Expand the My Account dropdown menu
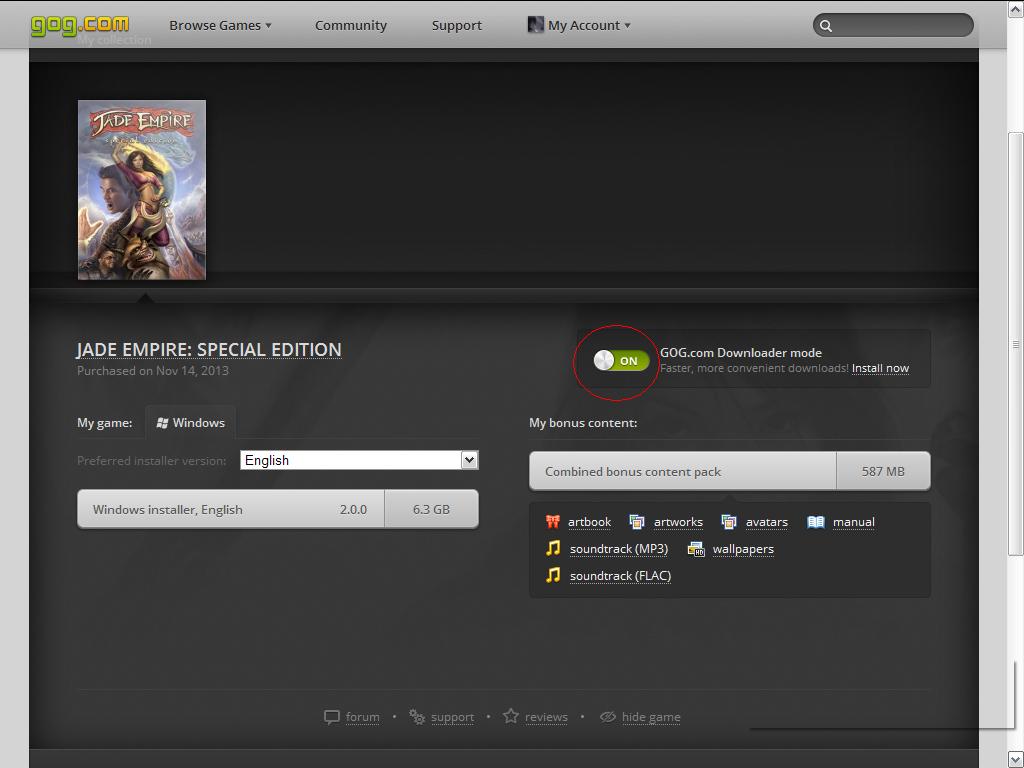Screen dimensions: 1024x768 point(589,25)
